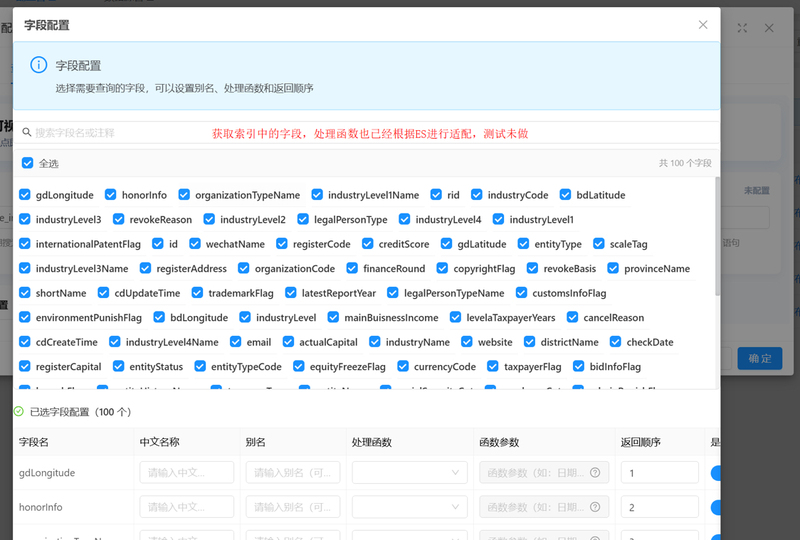Click the info icon beside 字段配置 banner title

click(39, 65)
